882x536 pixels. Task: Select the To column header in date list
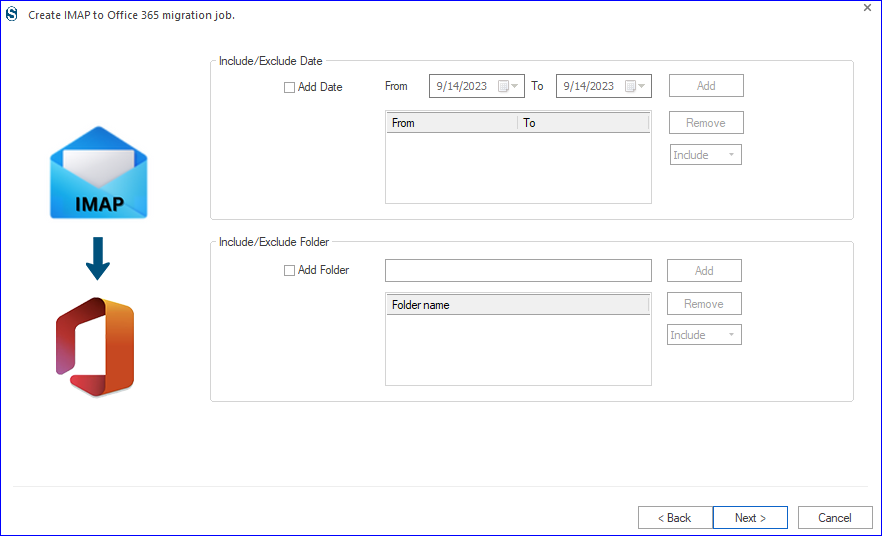pos(583,123)
